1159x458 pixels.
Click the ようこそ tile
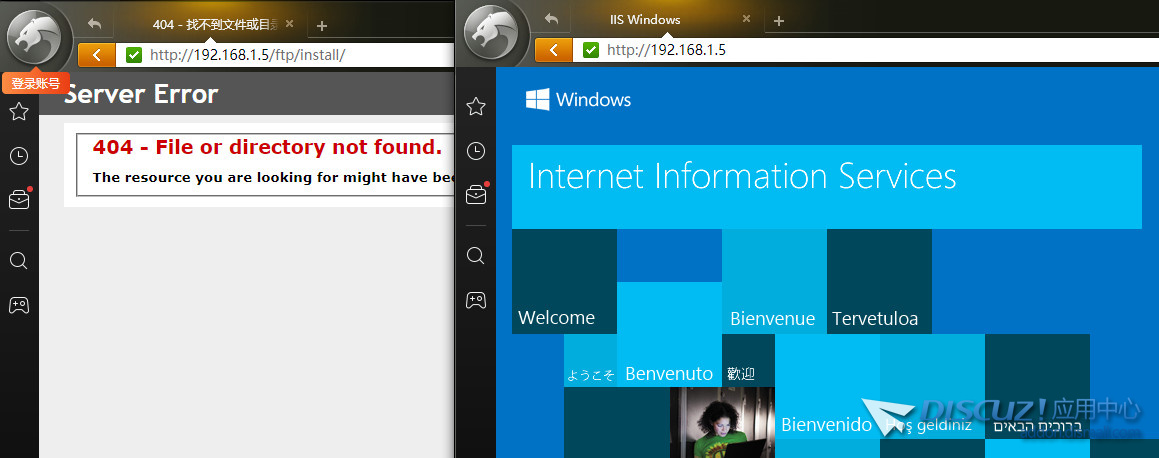(x=591, y=360)
